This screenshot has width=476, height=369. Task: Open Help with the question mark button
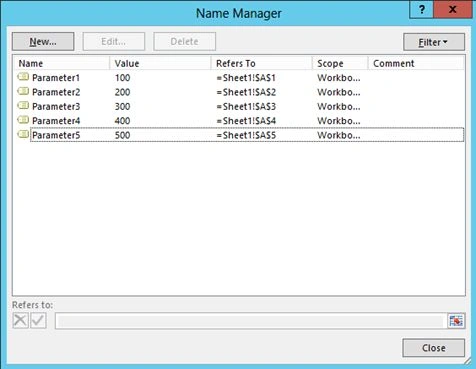coord(421,9)
